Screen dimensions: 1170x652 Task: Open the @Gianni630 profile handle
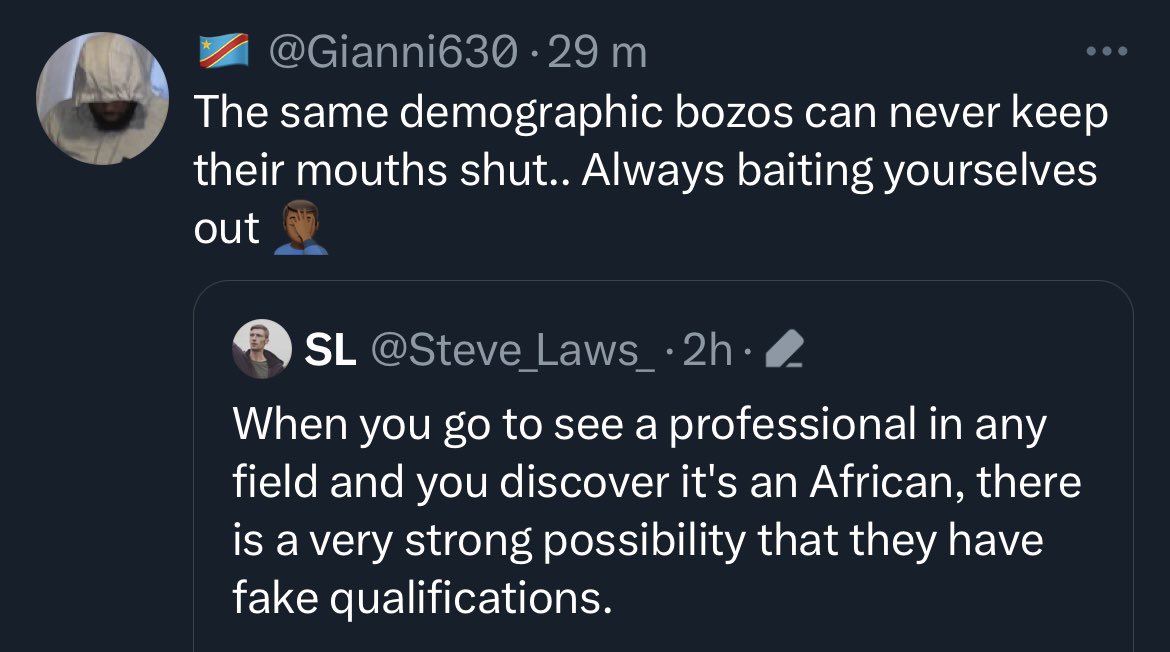[393, 52]
